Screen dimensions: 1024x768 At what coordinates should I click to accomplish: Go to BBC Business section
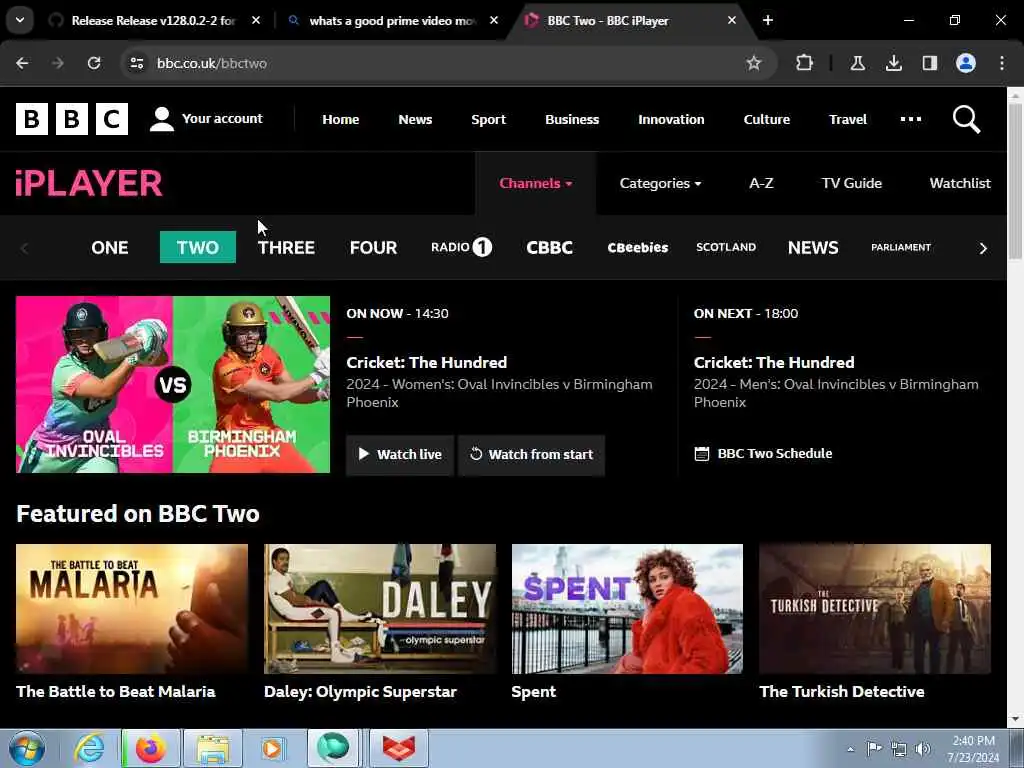coord(572,120)
